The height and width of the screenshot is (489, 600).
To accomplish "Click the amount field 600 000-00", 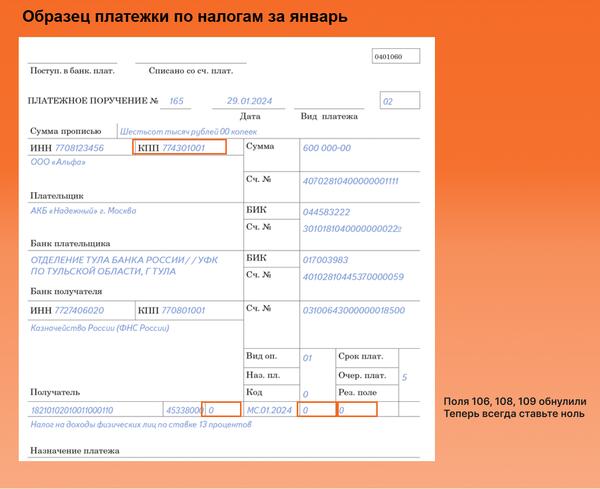I will (327, 147).
